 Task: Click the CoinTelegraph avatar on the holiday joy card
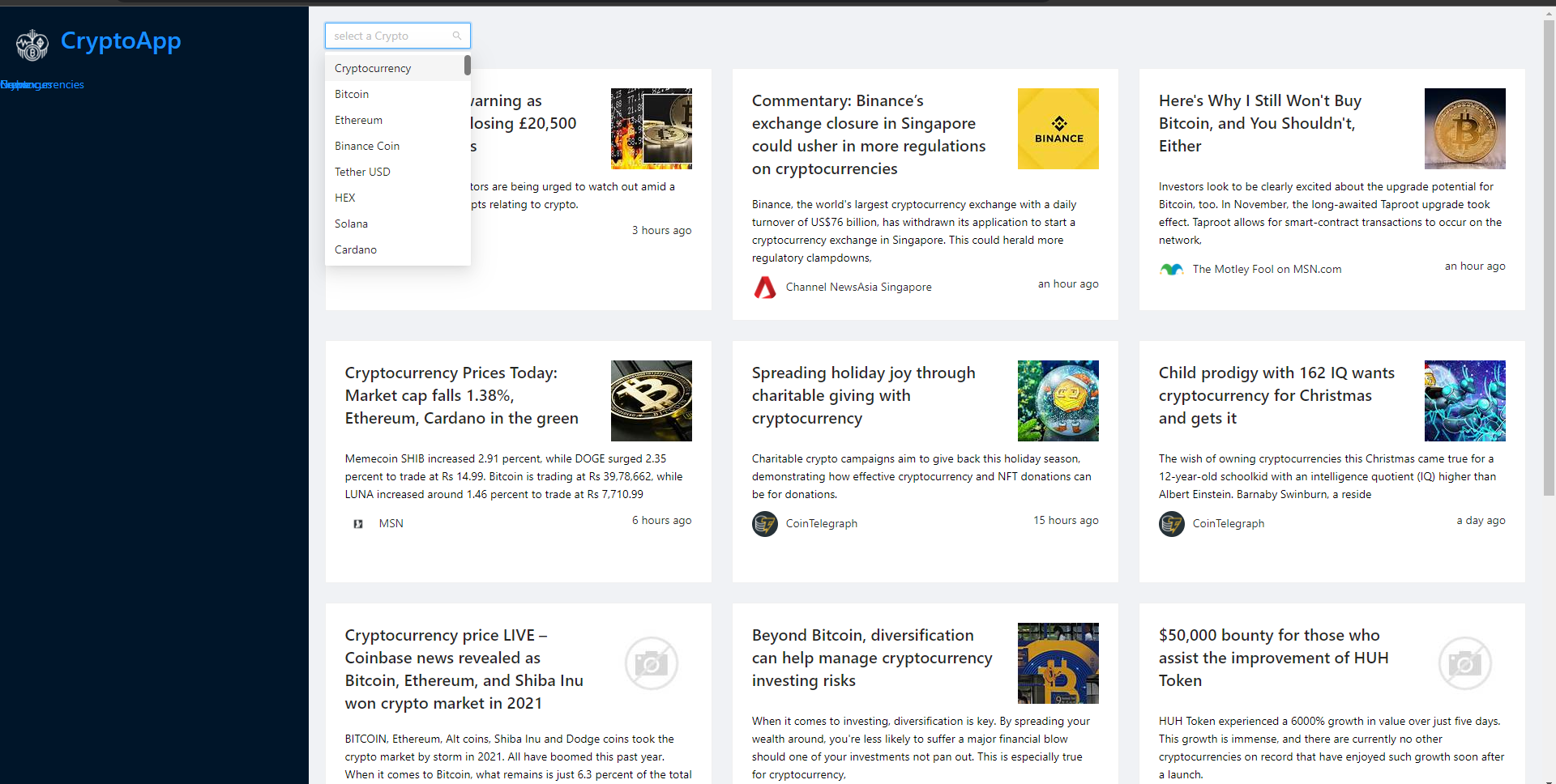click(x=765, y=524)
